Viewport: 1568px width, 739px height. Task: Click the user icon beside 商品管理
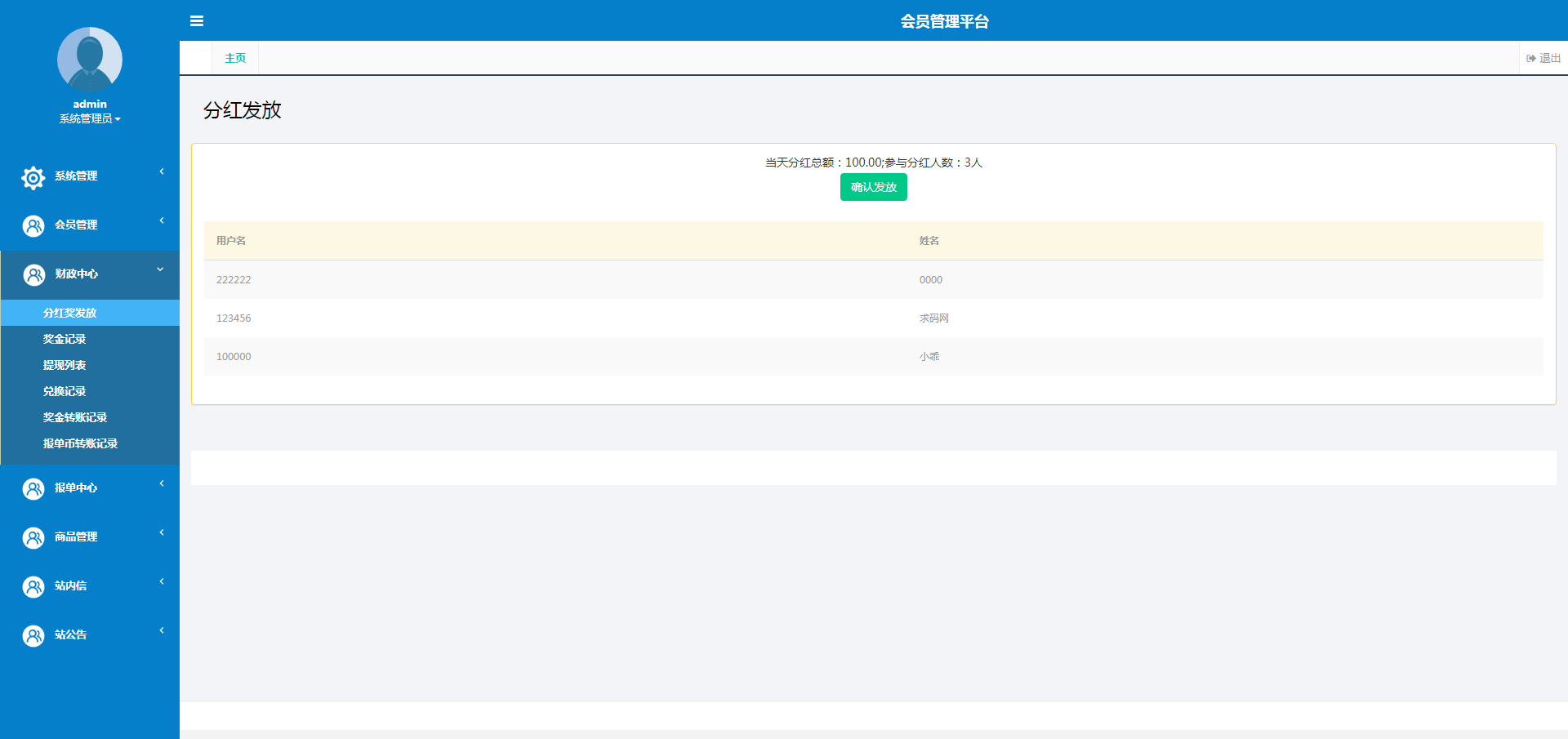pos(33,538)
